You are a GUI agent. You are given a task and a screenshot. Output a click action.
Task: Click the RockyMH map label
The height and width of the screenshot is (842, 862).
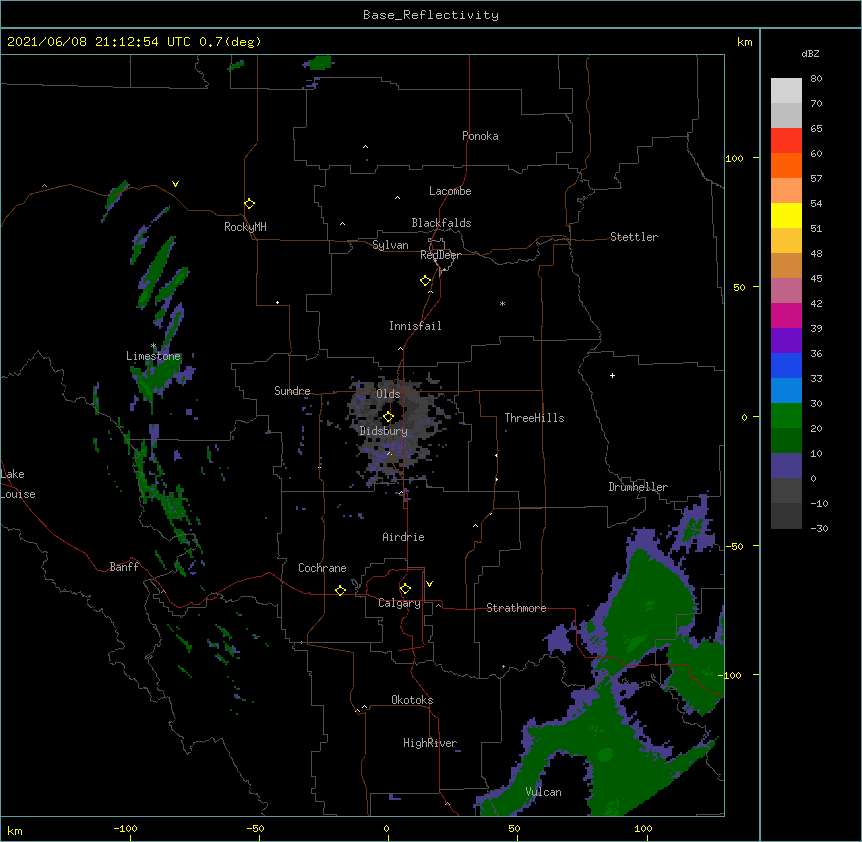click(245, 227)
